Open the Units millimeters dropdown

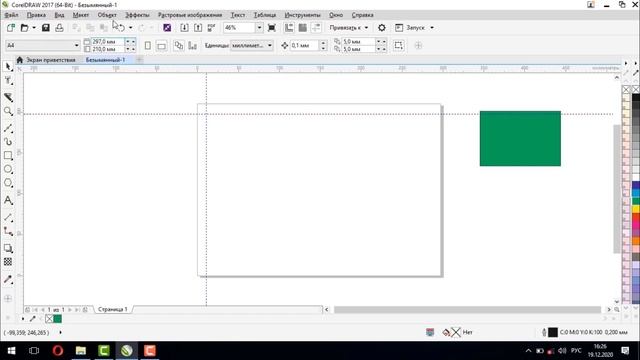click(270, 45)
